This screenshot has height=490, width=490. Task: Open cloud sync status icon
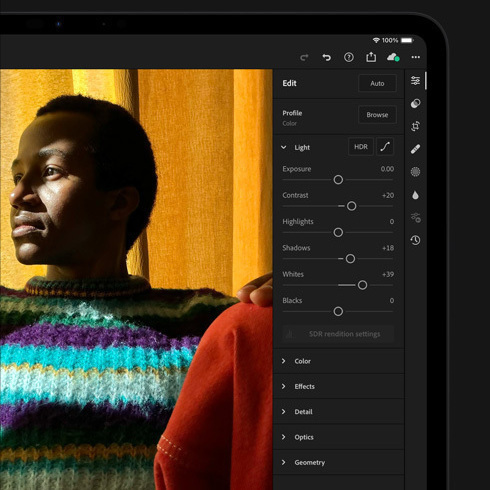(393, 57)
